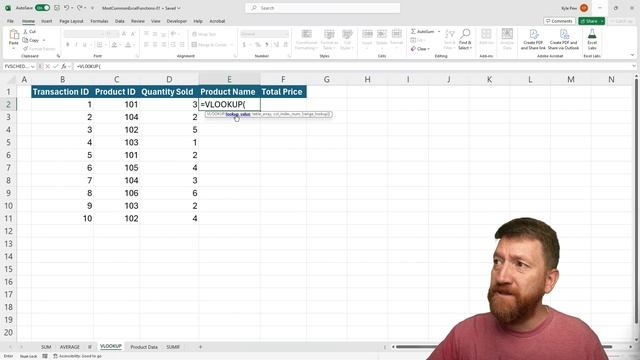Click the Cut scissors button
This screenshot has height=360, width=640.
[29, 31]
